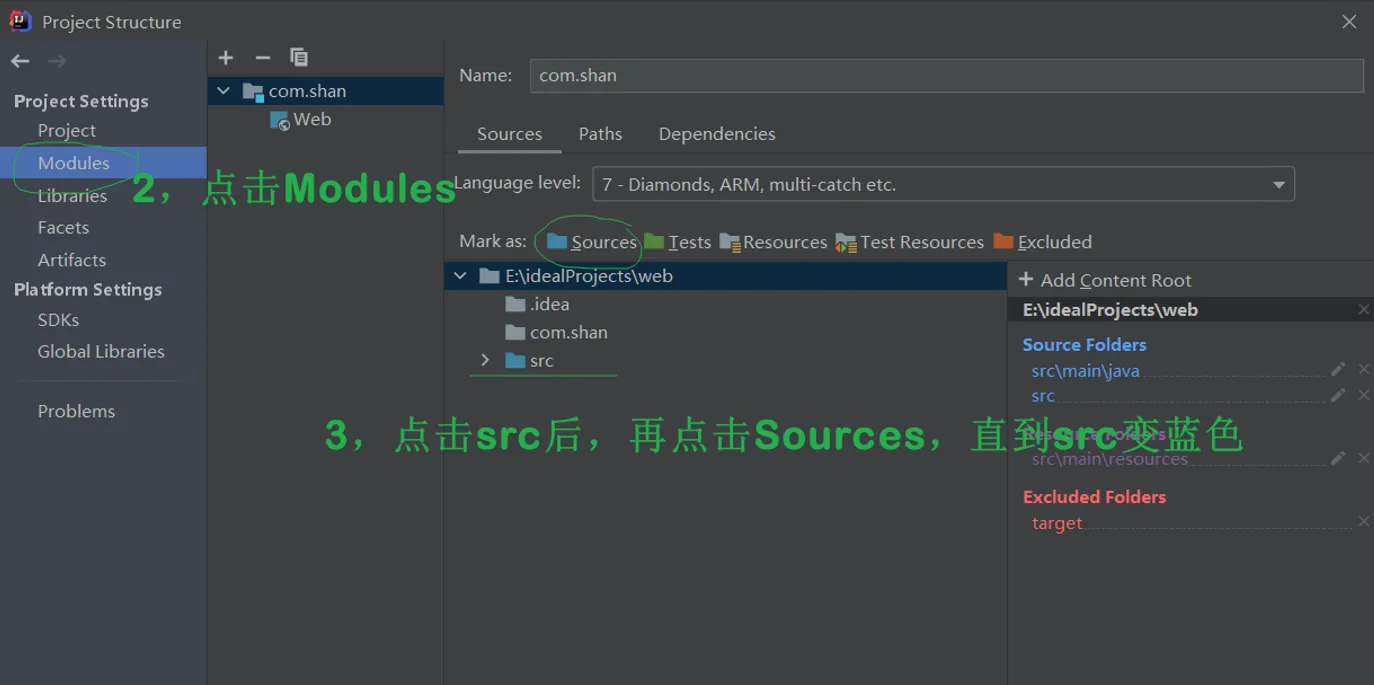This screenshot has height=685, width=1374.
Task: Copy the selected module icon
Action: 299,57
